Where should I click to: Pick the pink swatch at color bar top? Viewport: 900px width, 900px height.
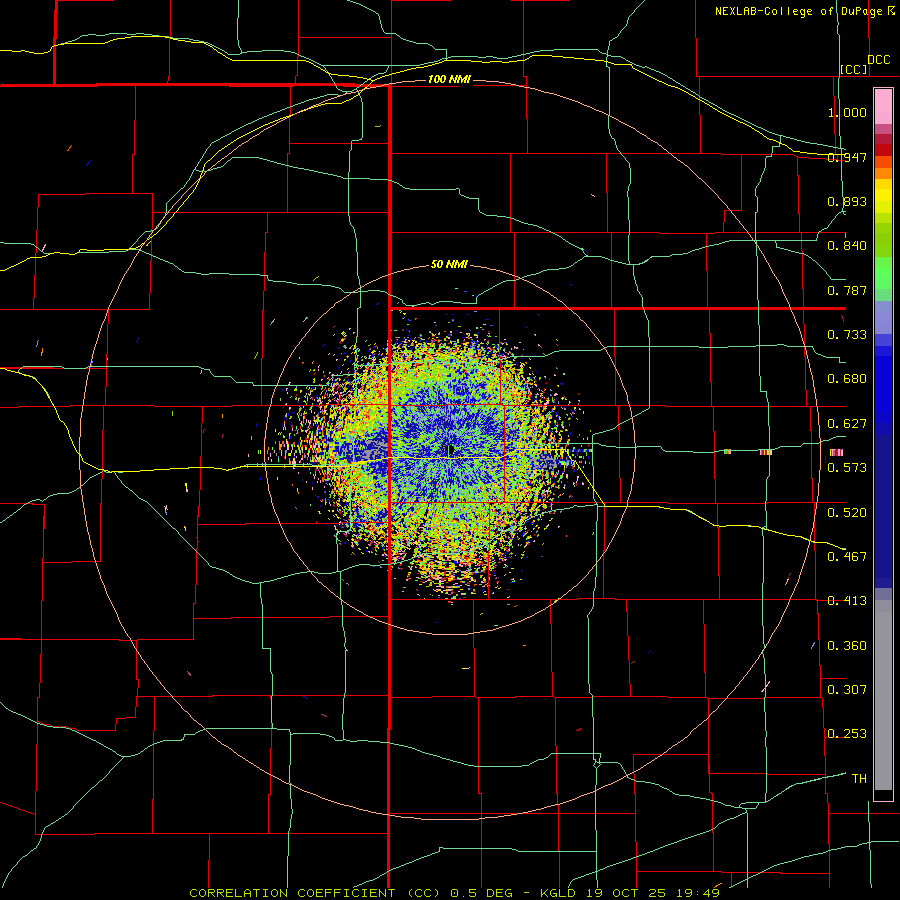[883, 106]
